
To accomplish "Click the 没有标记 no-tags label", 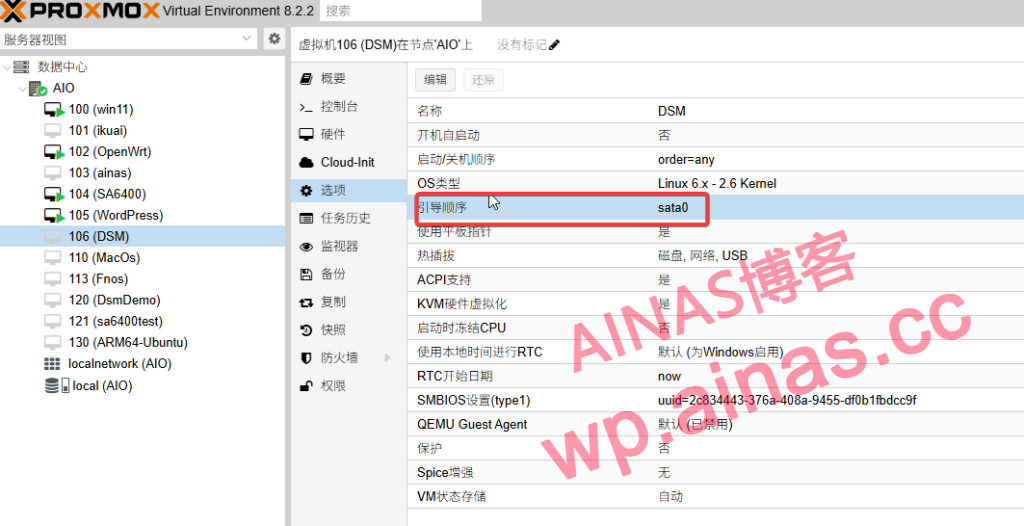I will [522, 45].
